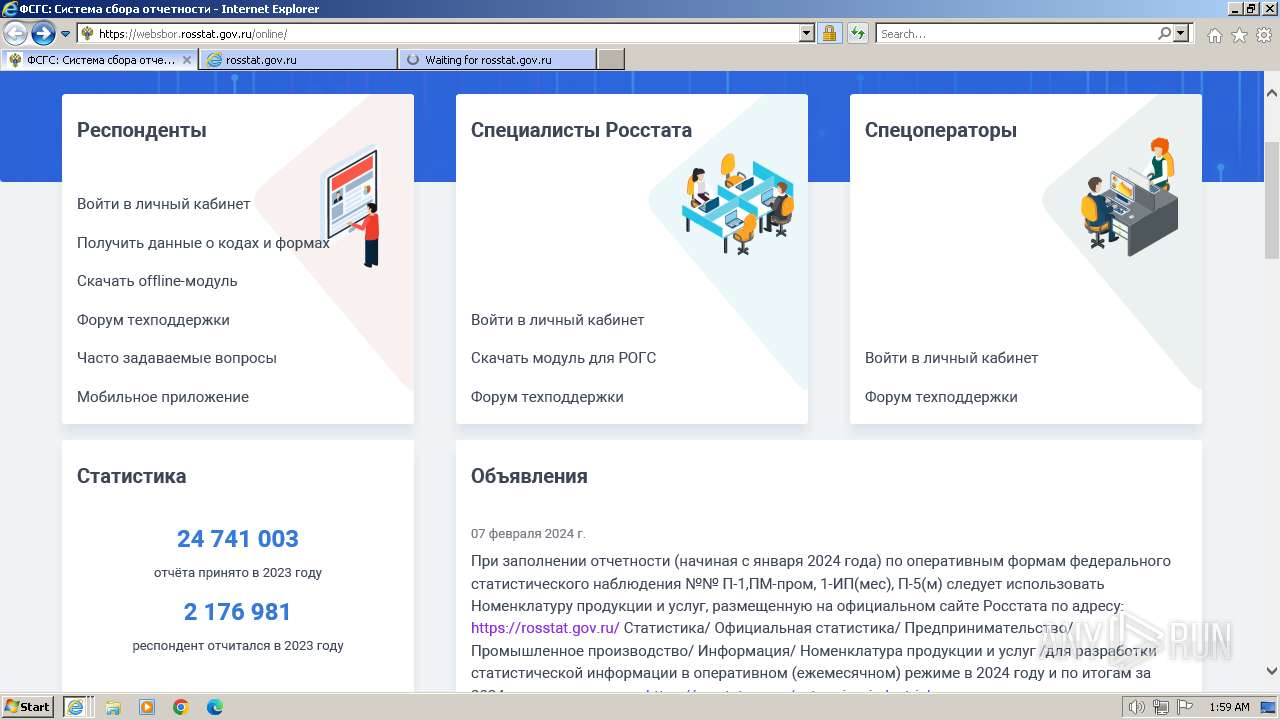Click the page scrollbar down arrow
The width and height of the screenshot is (1280, 720).
tap(1272, 671)
